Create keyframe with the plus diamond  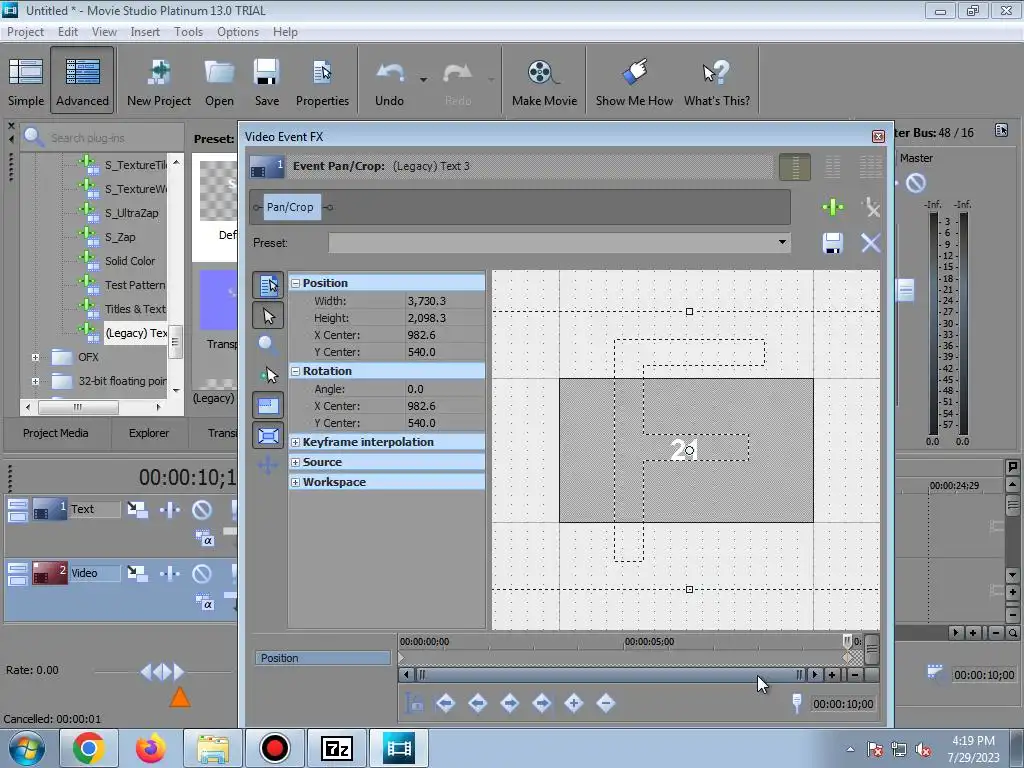pos(574,703)
